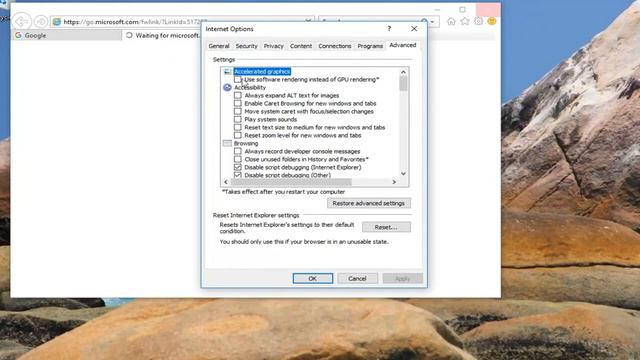Click the settings list scroll up arrow
Image resolution: width=640 pixels, height=360 pixels.
pos(403,72)
